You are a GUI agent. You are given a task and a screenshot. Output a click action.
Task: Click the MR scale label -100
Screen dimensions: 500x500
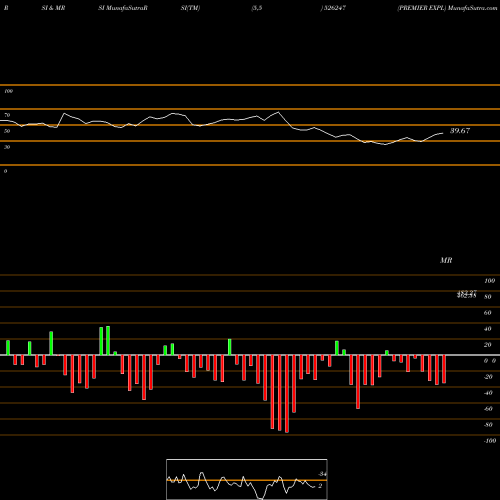(x=490, y=441)
